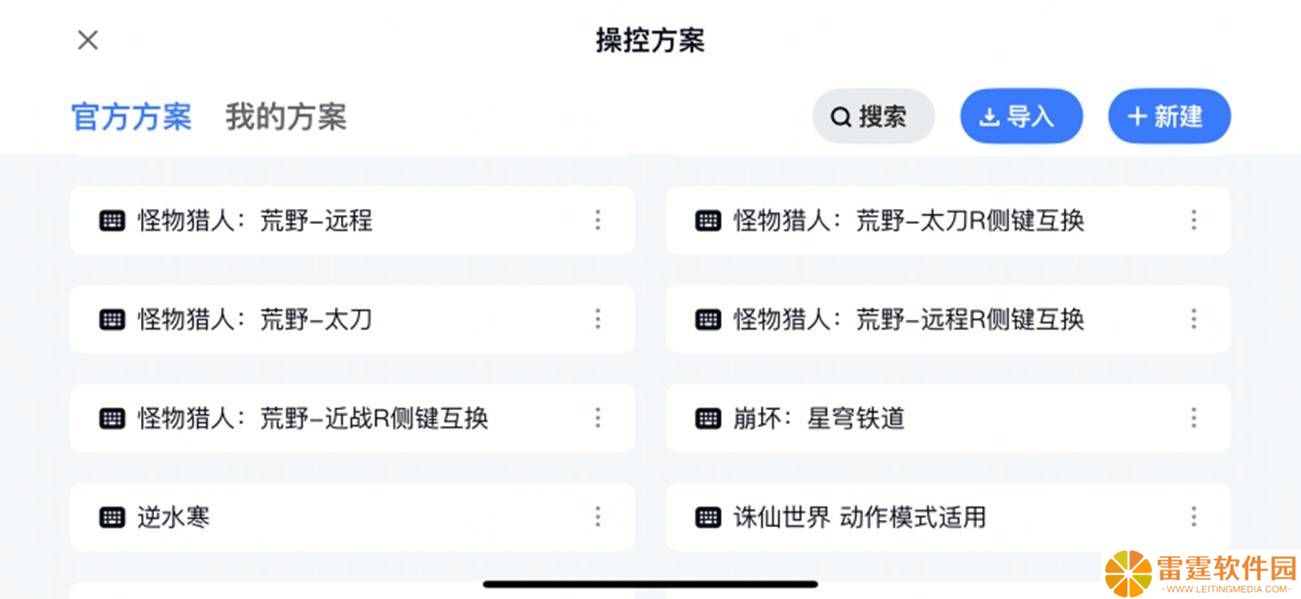The width and height of the screenshot is (1301, 599).
Task: Click the 新建 create button
Action: (x=1169, y=116)
